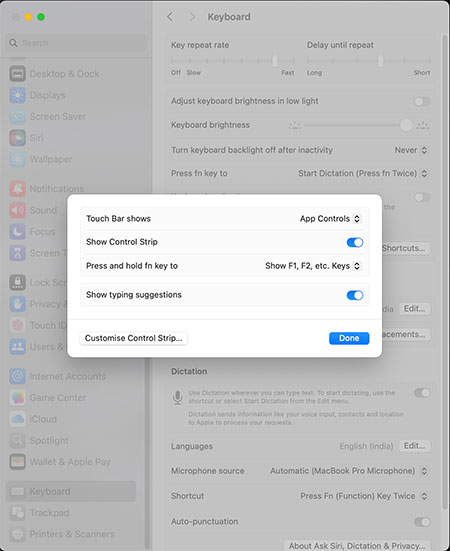Image resolution: width=450 pixels, height=551 pixels.
Task: Disable Show typing suggestions switch
Action: 355,295
